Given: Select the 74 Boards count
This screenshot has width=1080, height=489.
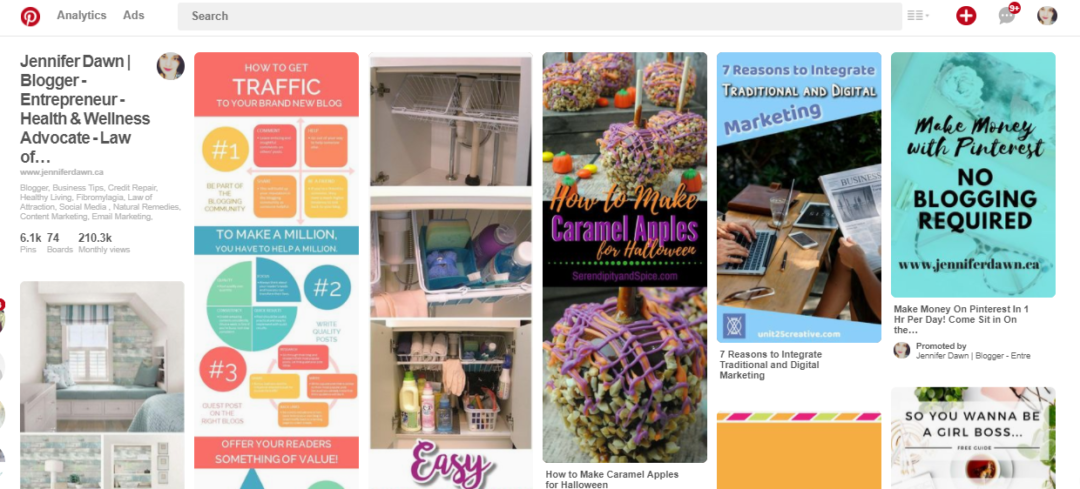Looking at the screenshot, I should pyautogui.click(x=59, y=242).
